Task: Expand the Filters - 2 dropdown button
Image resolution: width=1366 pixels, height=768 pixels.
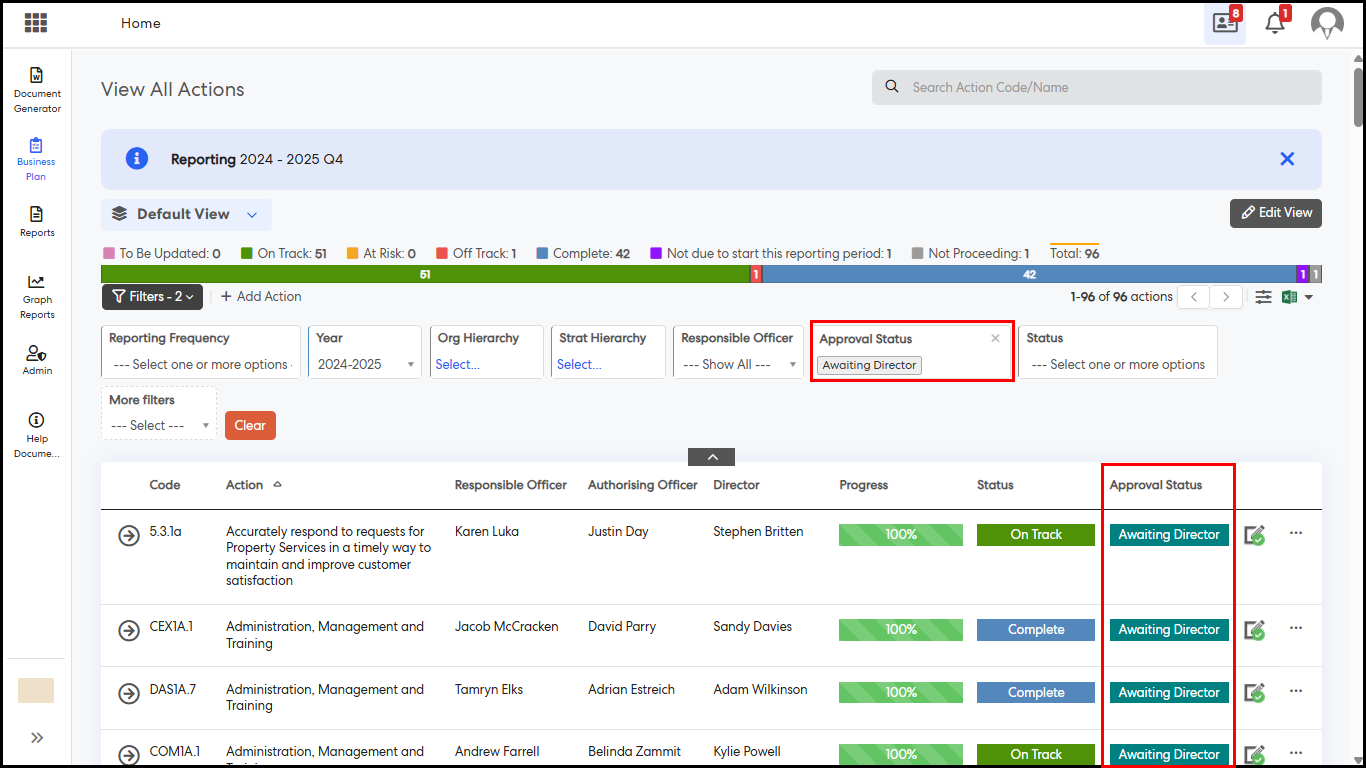Action: (152, 297)
